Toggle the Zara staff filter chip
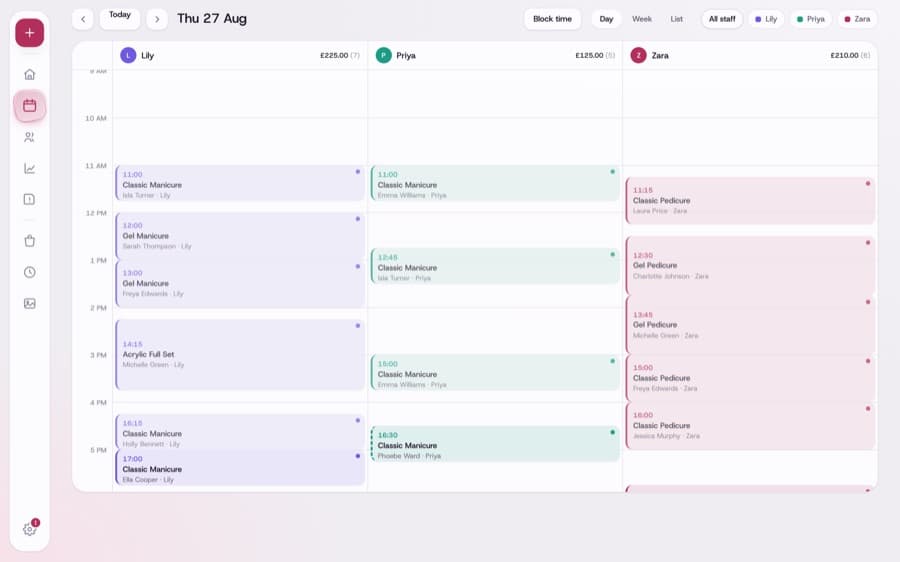 click(857, 19)
